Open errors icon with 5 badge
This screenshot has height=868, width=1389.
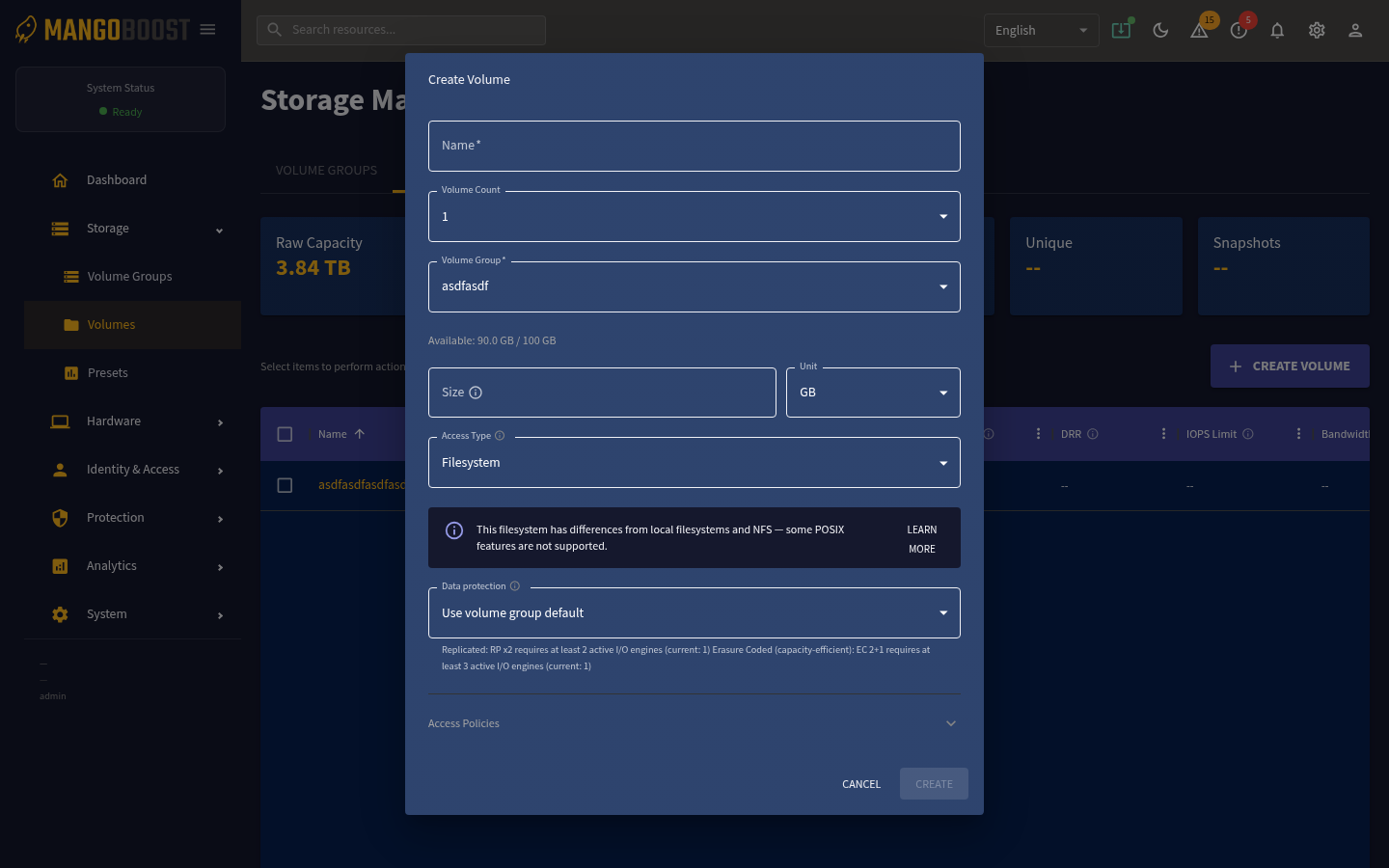click(x=1239, y=30)
